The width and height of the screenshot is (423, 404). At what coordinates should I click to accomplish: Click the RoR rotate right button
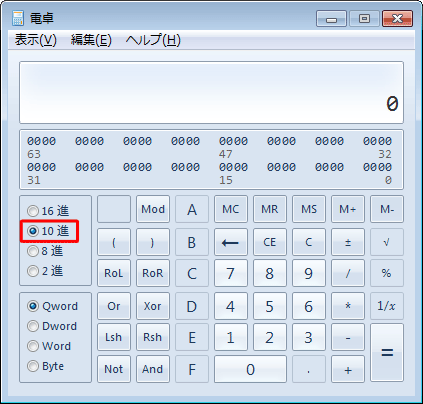pyautogui.click(x=153, y=273)
